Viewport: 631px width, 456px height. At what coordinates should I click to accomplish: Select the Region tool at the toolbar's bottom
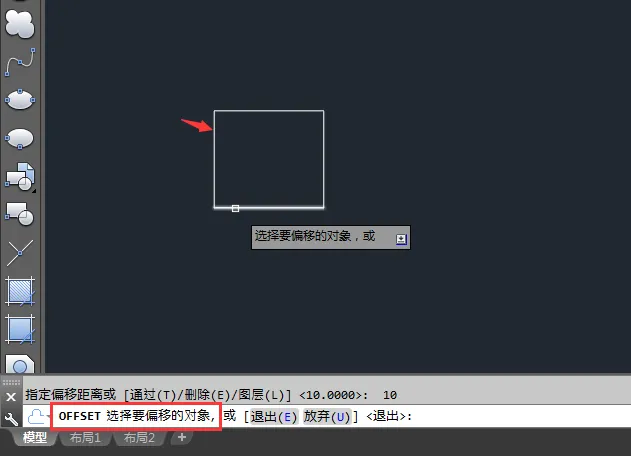[x=20, y=363]
